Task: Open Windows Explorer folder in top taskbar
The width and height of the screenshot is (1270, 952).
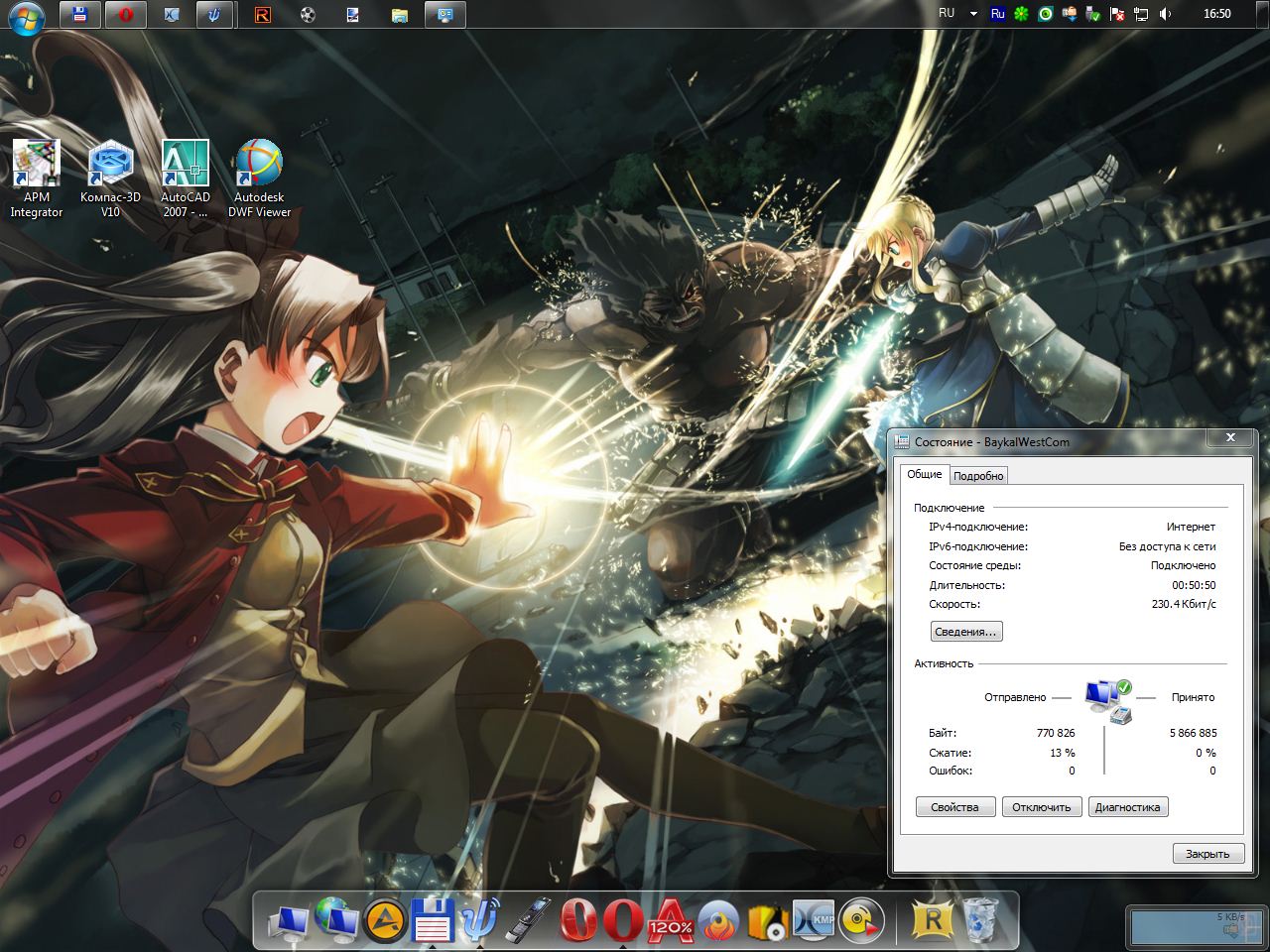Action: pyautogui.click(x=399, y=15)
